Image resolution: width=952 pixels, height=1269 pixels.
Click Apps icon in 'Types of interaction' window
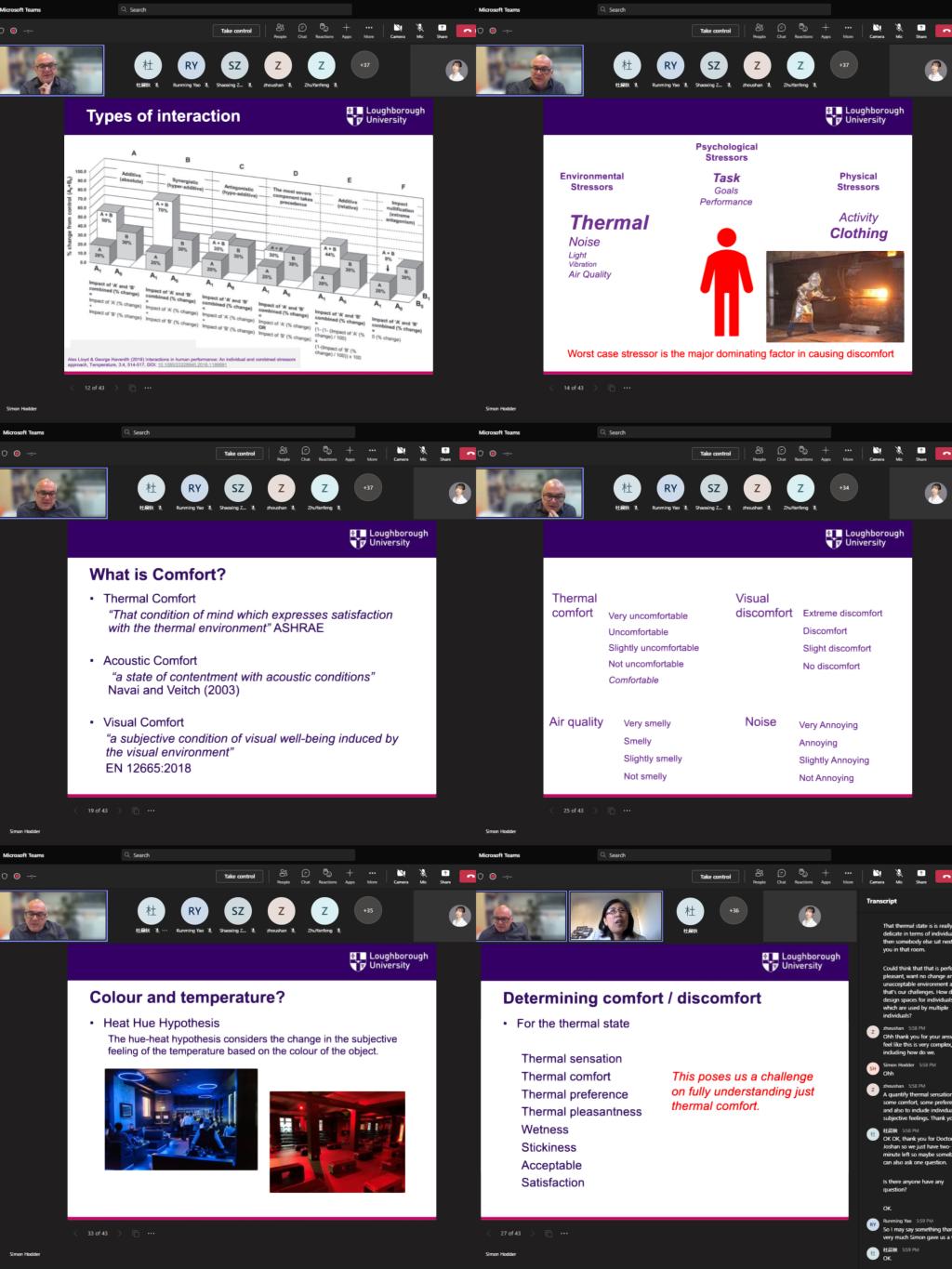pyautogui.click(x=347, y=31)
